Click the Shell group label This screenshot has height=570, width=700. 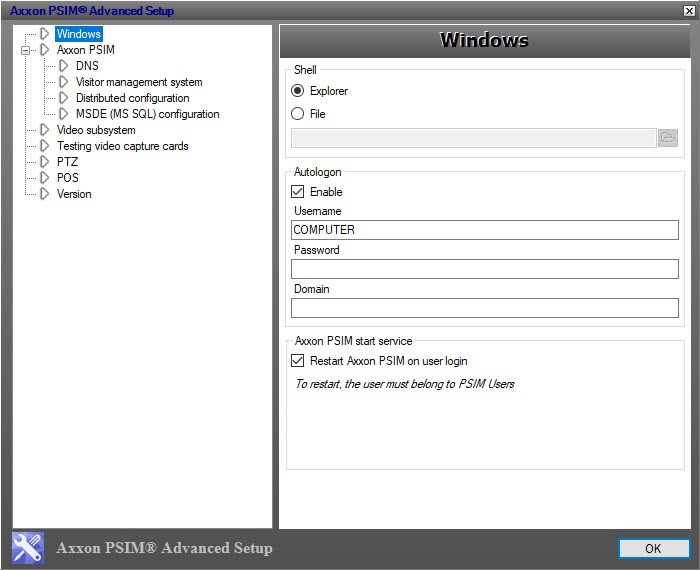click(305, 70)
